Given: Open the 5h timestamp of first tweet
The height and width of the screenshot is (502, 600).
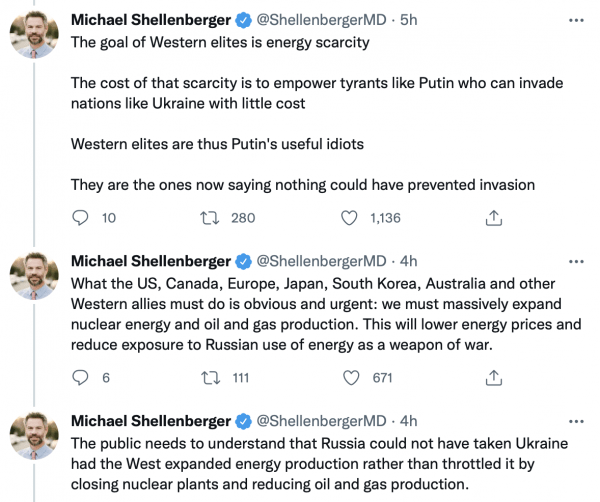Looking at the screenshot, I should click(x=408, y=19).
